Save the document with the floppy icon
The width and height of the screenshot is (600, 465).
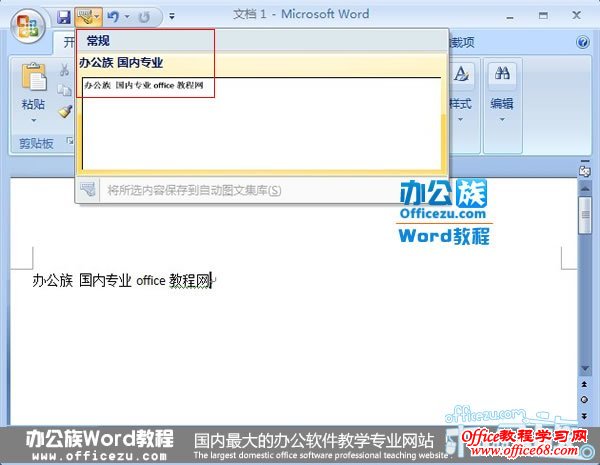[x=64, y=17]
